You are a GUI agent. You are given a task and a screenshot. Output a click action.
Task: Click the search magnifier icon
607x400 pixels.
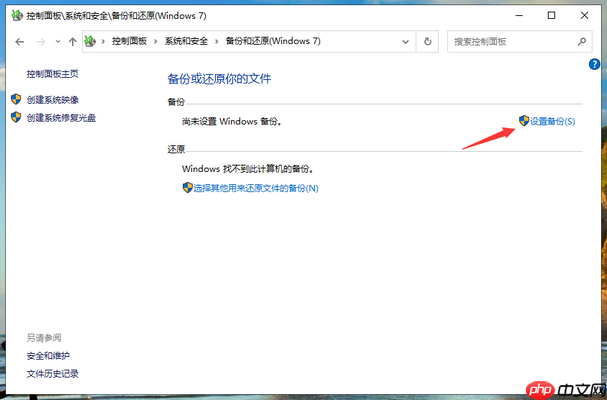[581, 41]
